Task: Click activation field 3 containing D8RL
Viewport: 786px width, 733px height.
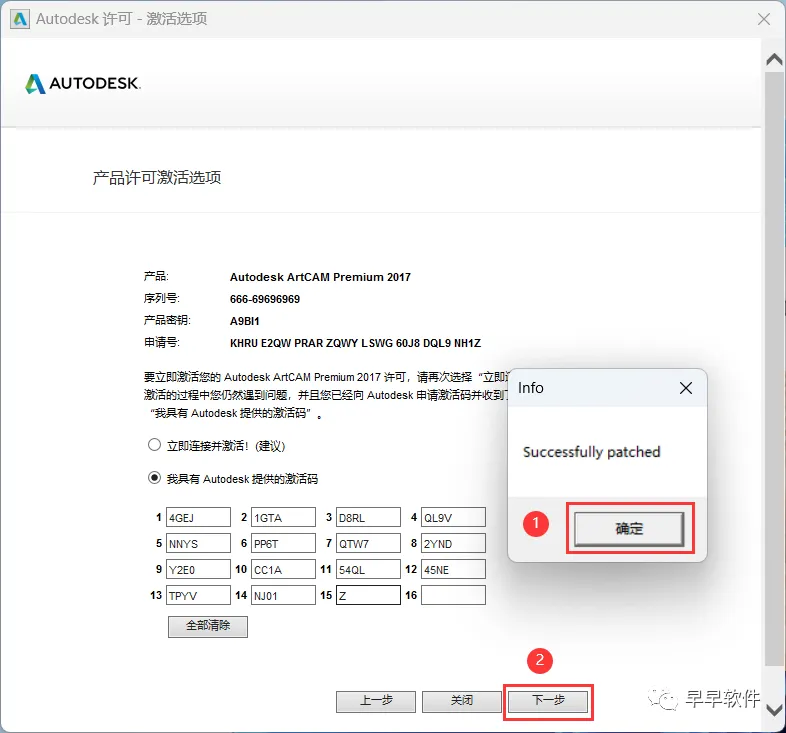Action: coord(368,517)
